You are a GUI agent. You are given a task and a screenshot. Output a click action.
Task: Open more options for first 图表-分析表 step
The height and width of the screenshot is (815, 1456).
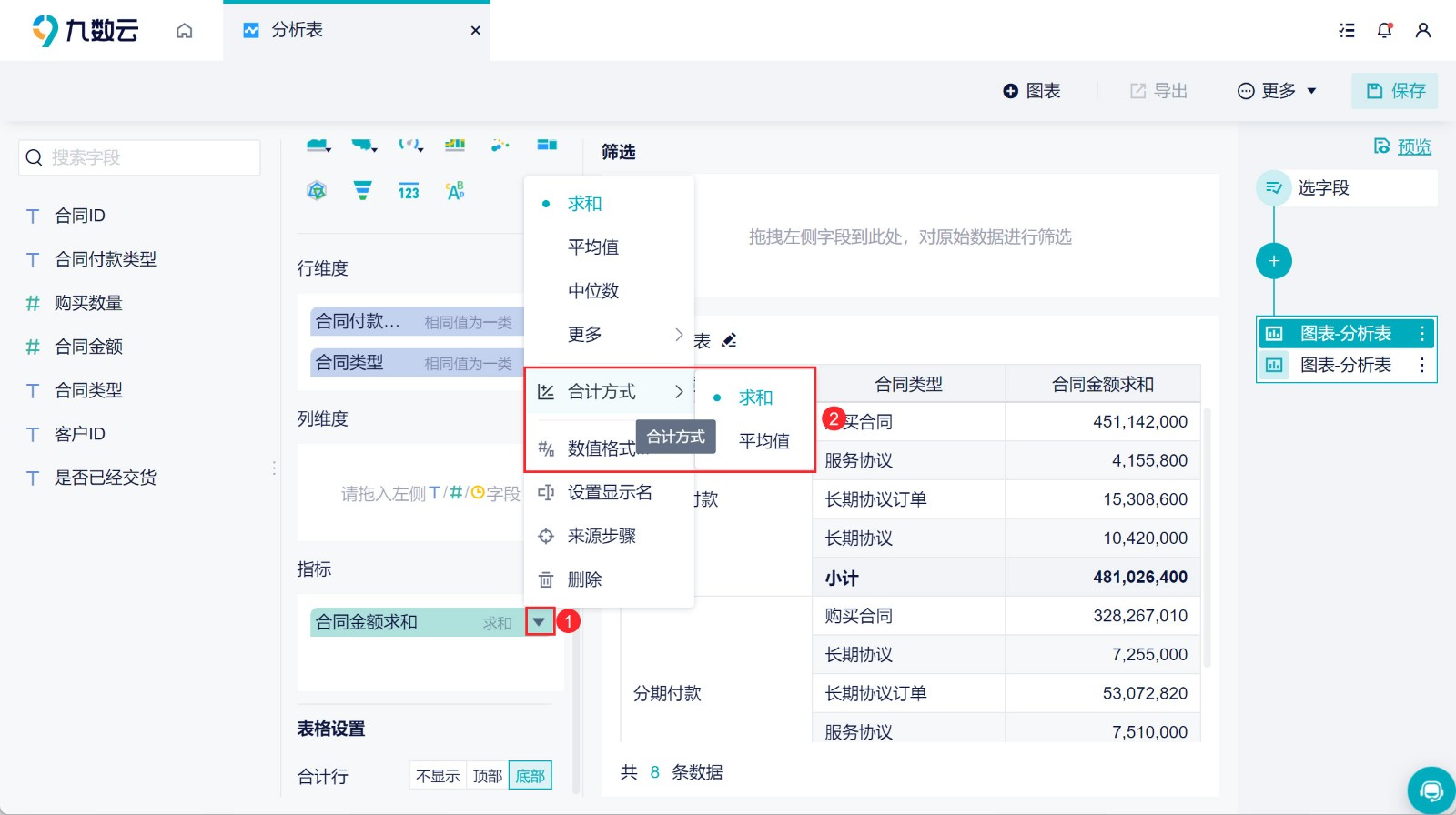coord(1421,334)
